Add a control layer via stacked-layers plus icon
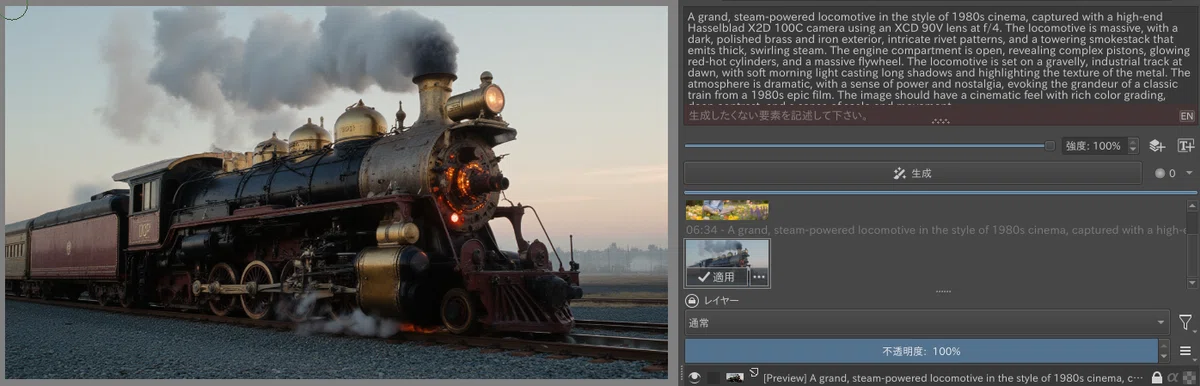 coord(1157,146)
